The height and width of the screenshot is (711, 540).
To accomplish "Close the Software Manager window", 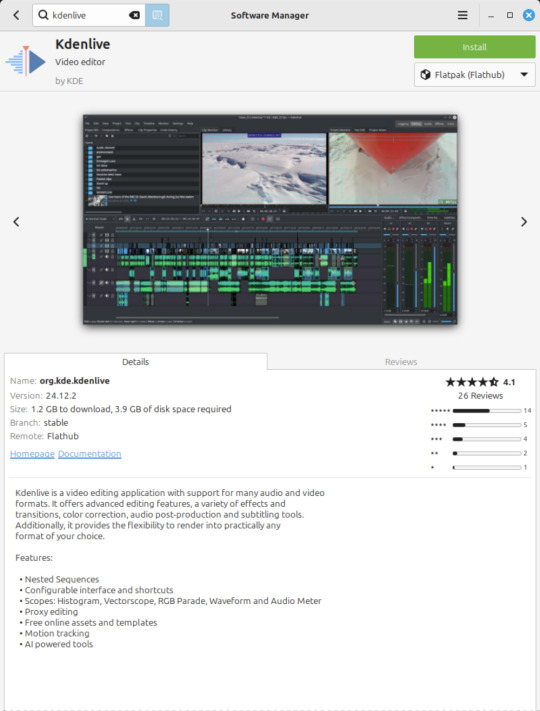I will pos(529,15).
